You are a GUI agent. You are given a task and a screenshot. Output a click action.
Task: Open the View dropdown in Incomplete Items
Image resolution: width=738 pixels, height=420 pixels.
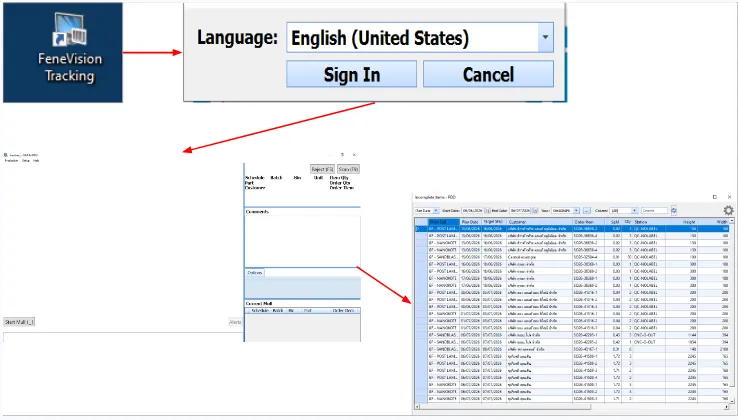(576, 210)
